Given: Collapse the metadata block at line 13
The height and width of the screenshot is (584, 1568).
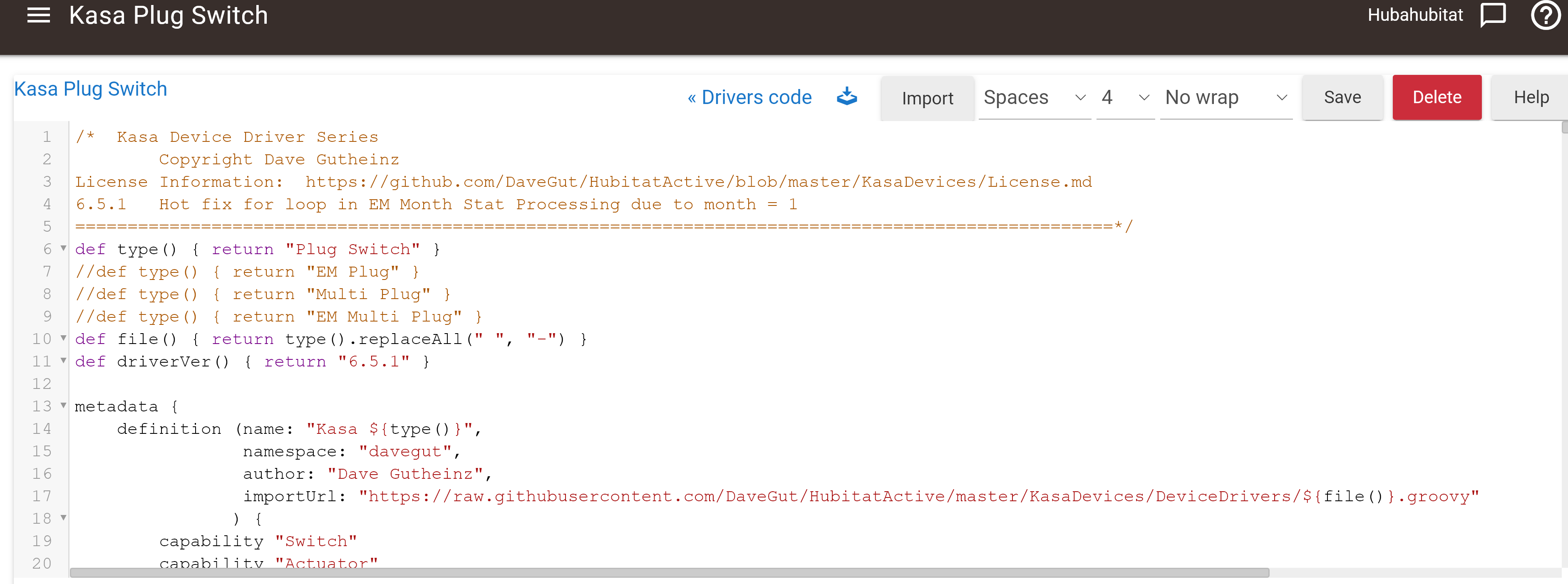Looking at the screenshot, I should click(63, 405).
